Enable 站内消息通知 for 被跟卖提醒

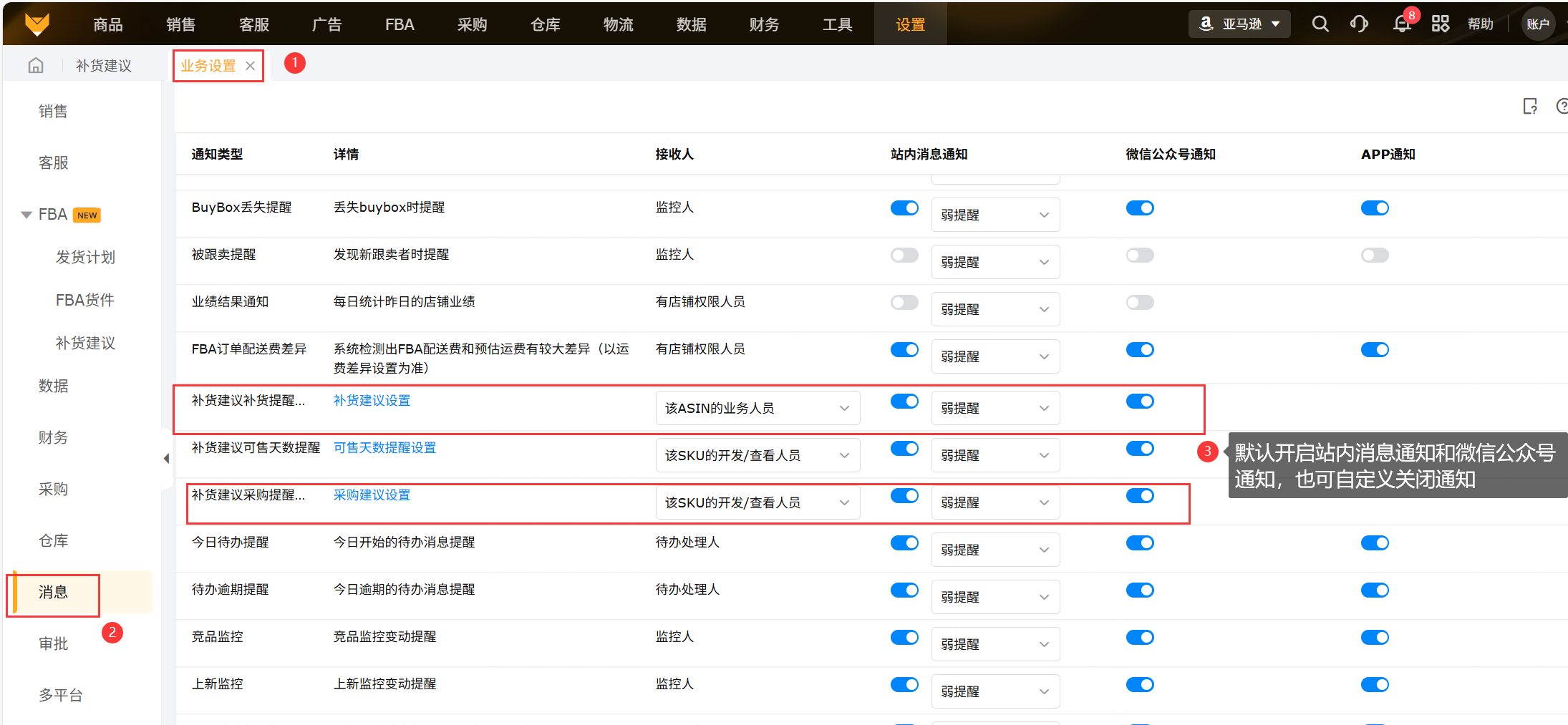(904, 255)
